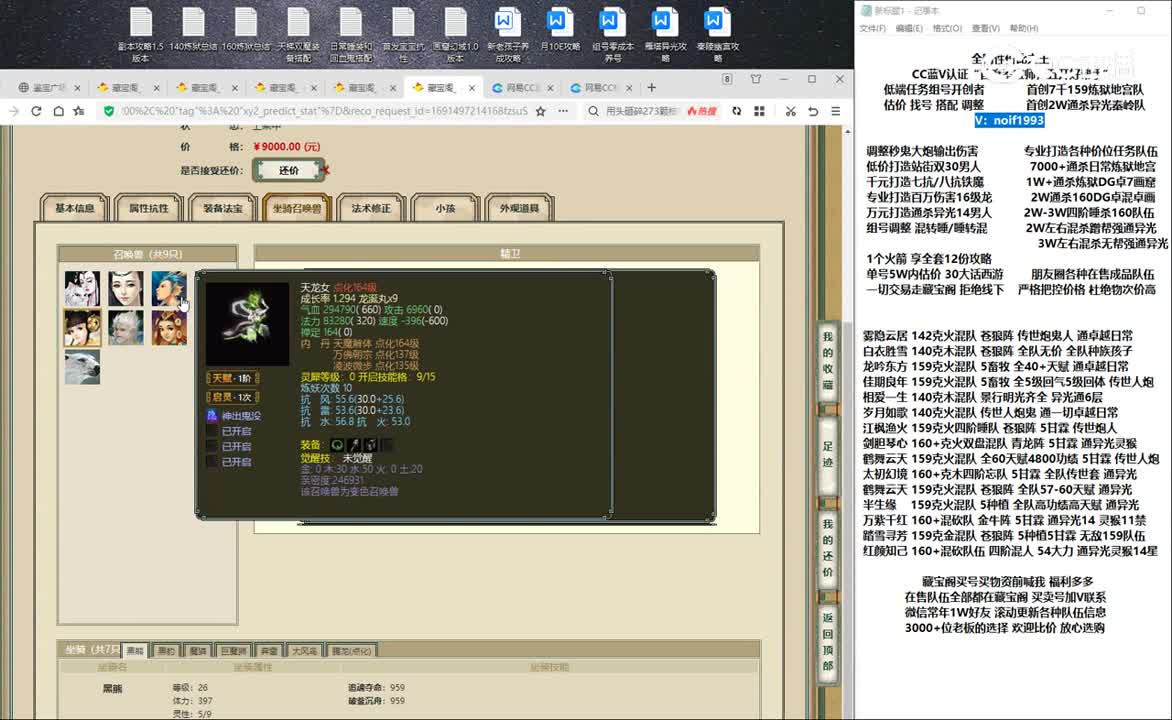Click the green security shield icon
Screen dimensions: 1172x720
tap(109, 111)
